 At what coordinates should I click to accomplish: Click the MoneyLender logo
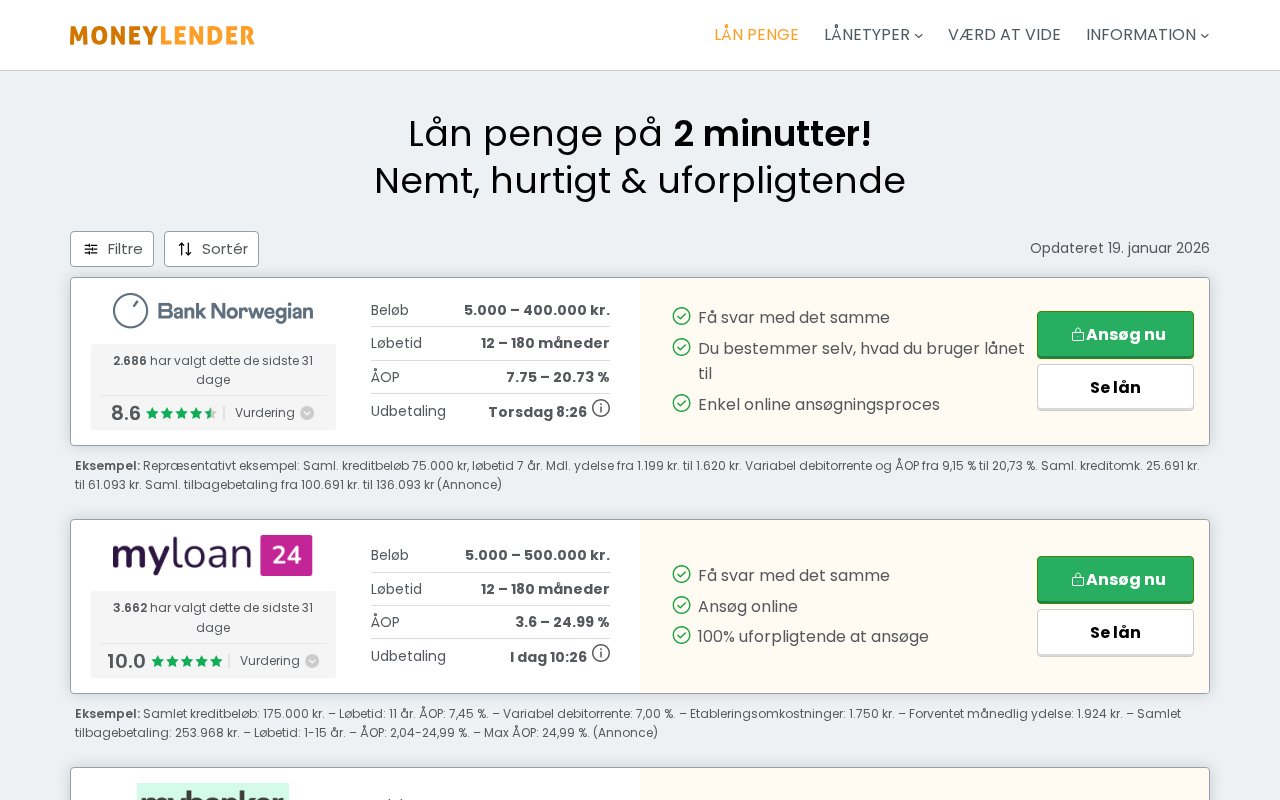(x=162, y=35)
